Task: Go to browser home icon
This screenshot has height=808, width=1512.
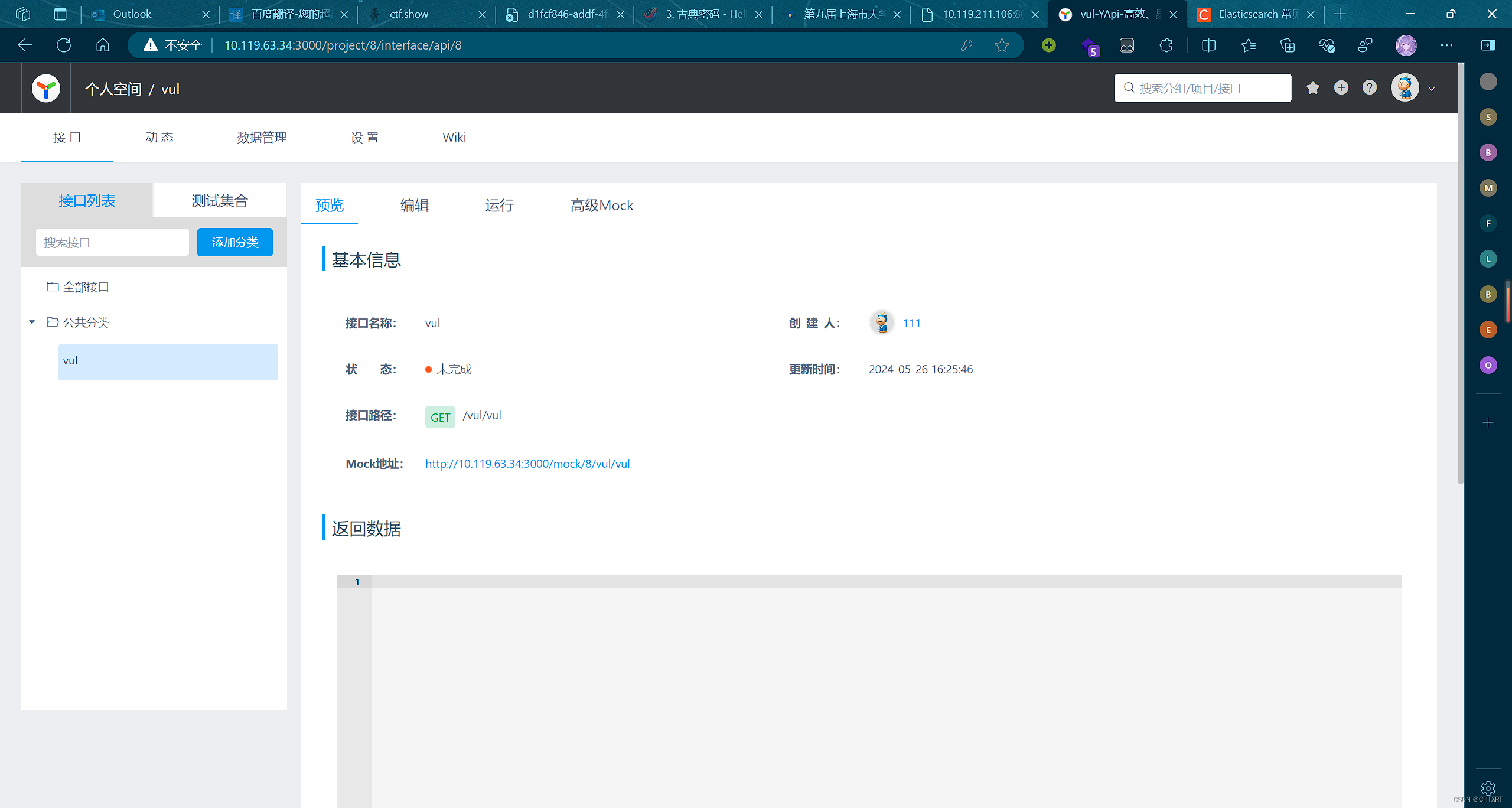Action: (x=103, y=45)
